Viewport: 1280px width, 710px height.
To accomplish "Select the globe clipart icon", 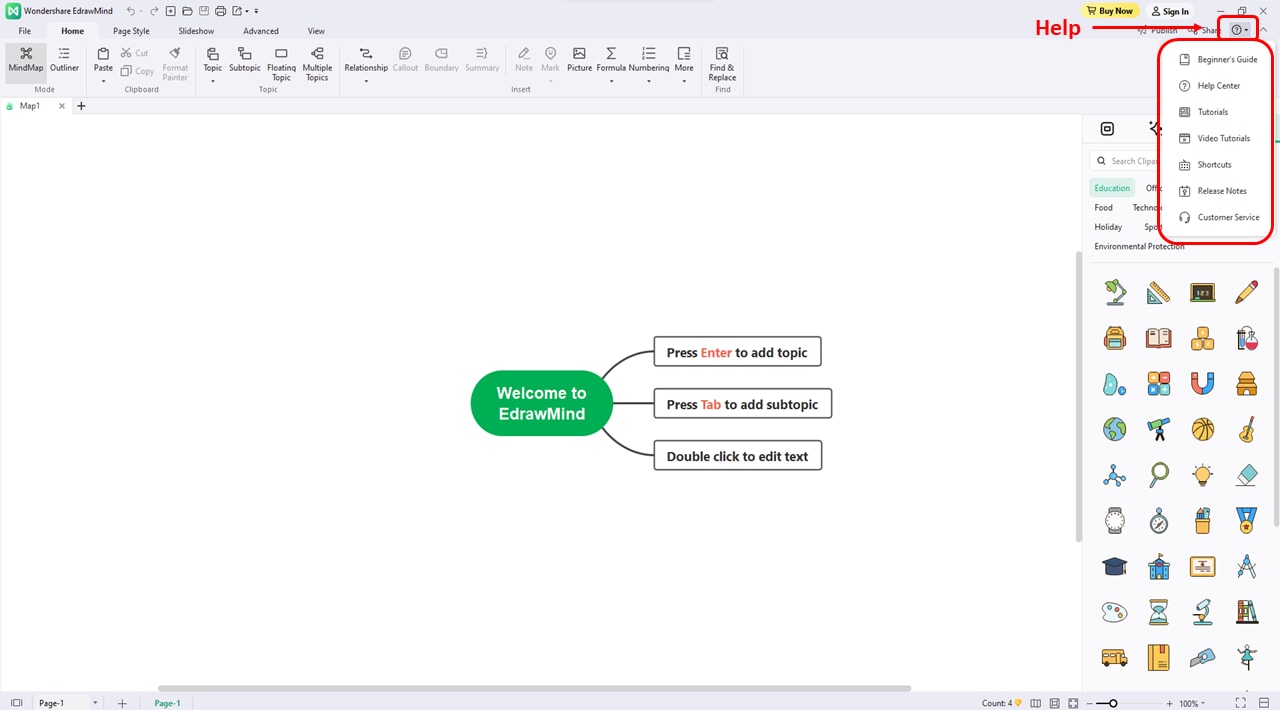I will coord(1115,429).
